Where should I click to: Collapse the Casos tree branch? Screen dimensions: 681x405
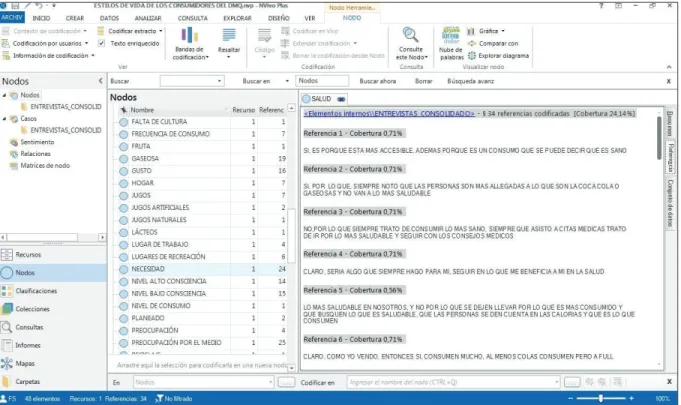[4, 119]
